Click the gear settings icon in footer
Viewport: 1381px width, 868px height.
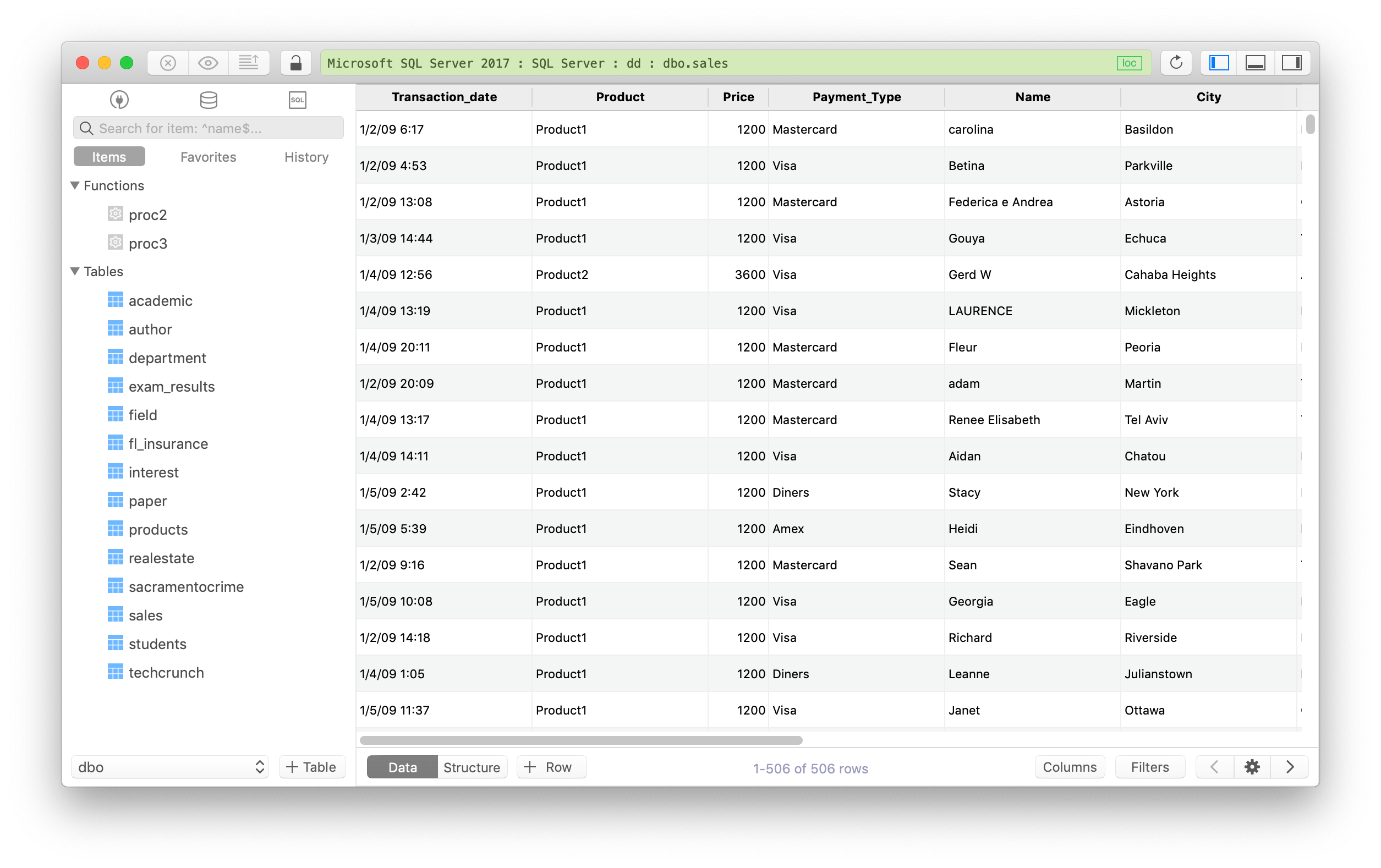coord(1252,767)
